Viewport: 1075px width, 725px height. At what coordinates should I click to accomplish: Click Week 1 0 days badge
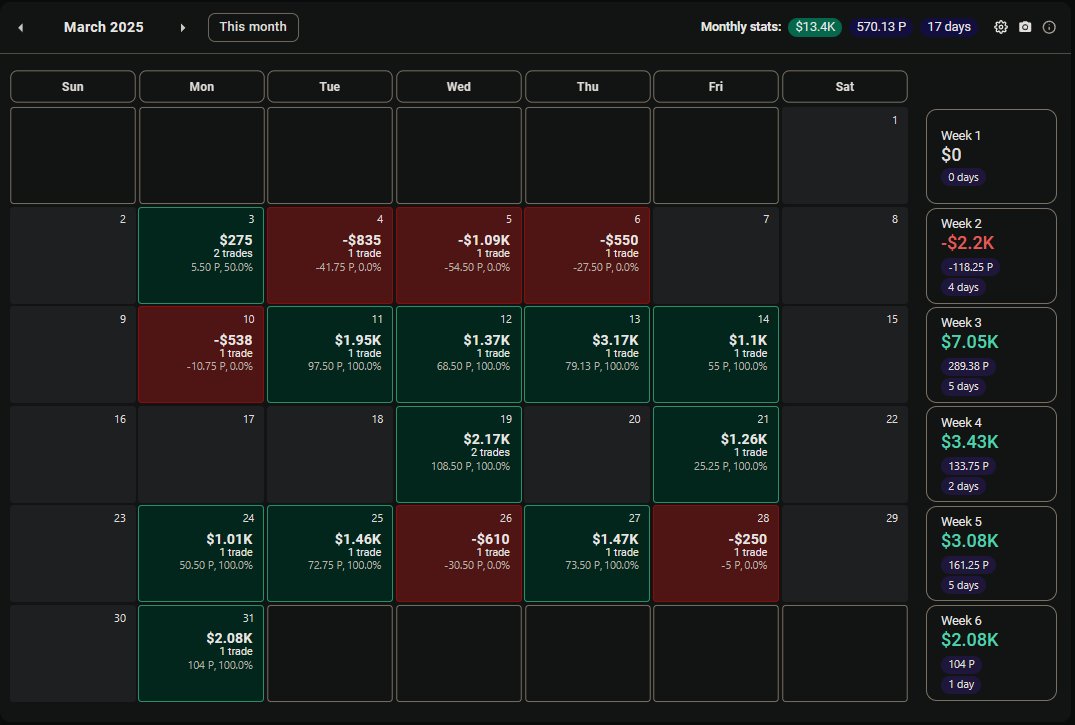pyautogui.click(x=963, y=177)
